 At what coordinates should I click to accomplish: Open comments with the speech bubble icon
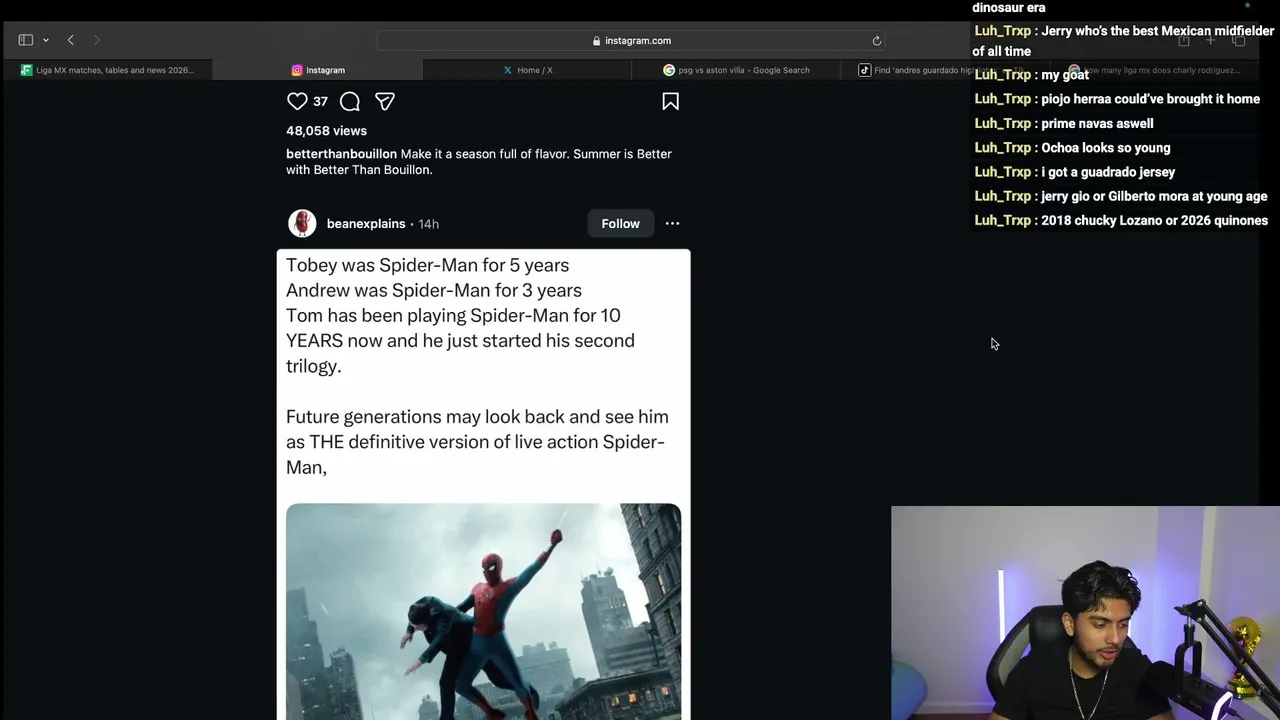[350, 101]
